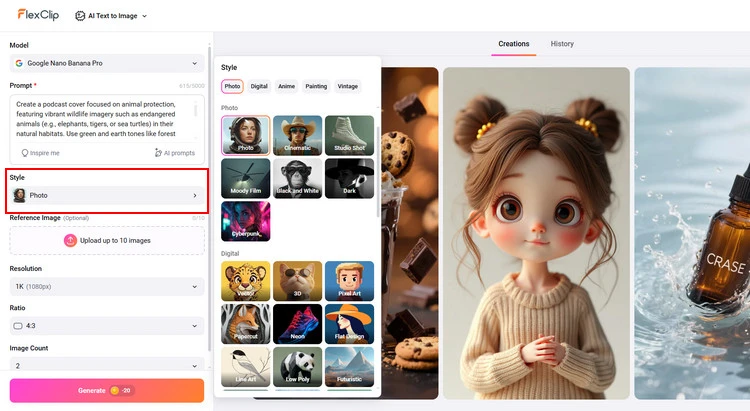This screenshot has width=750, height=411.
Task: Select the Black and White style
Action: 297,178
